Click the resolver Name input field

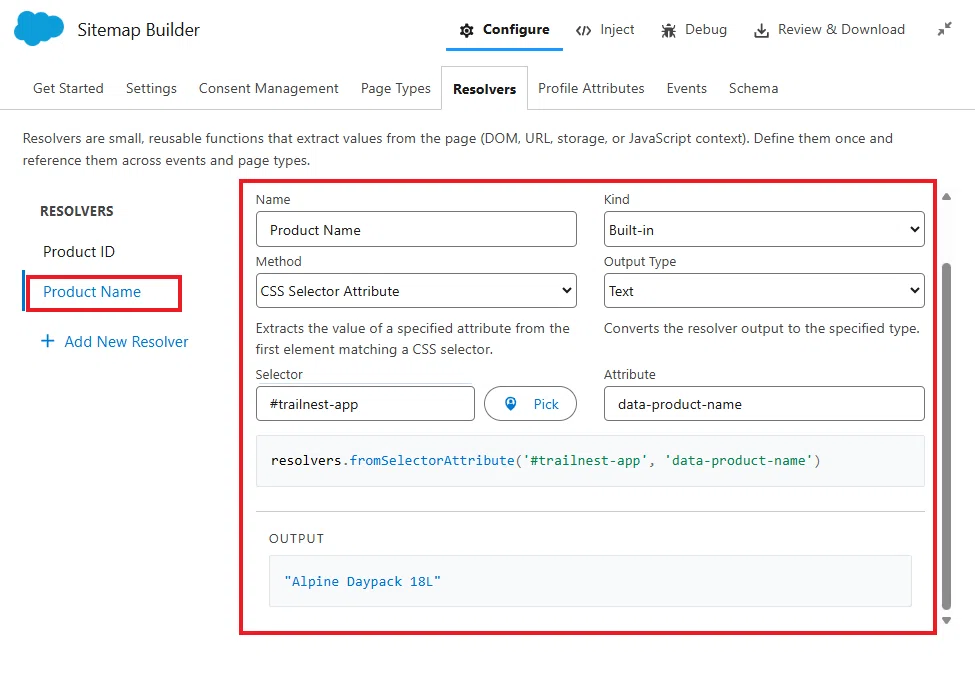click(x=416, y=230)
